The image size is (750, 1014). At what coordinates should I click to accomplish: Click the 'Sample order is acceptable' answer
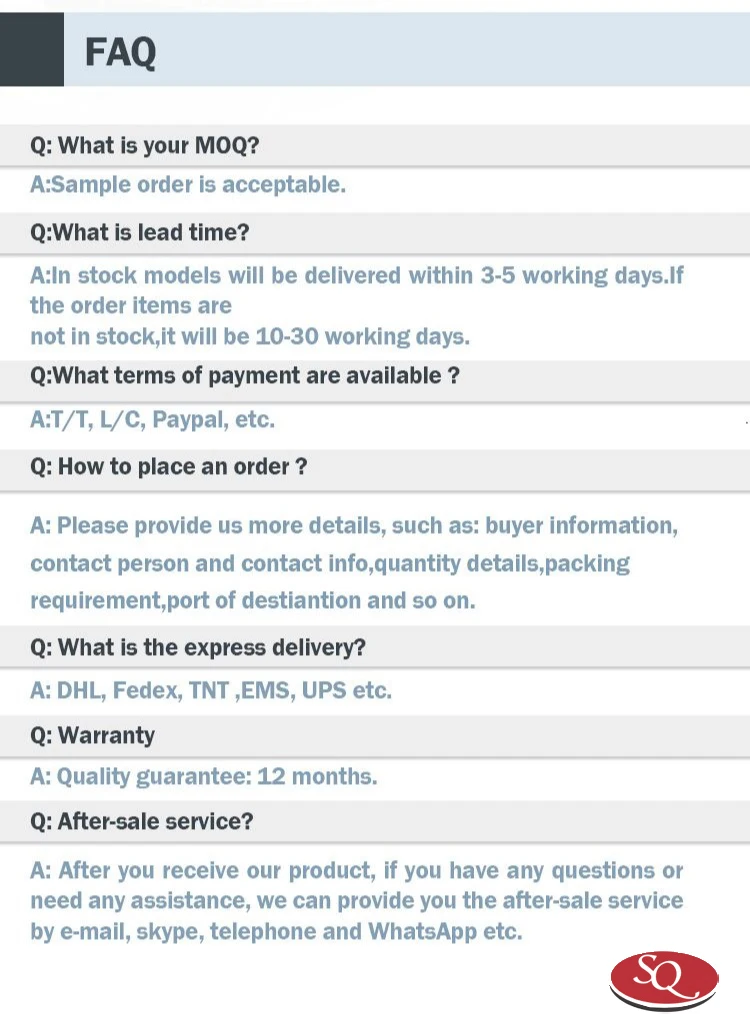click(x=188, y=185)
